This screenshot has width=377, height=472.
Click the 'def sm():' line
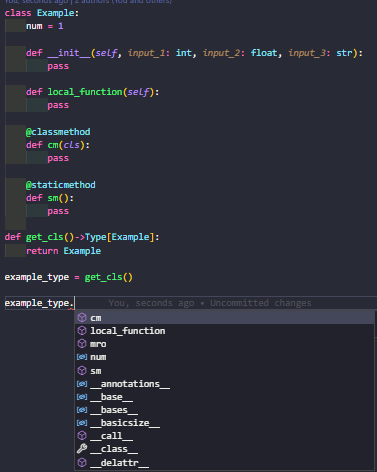click(x=50, y=198)
